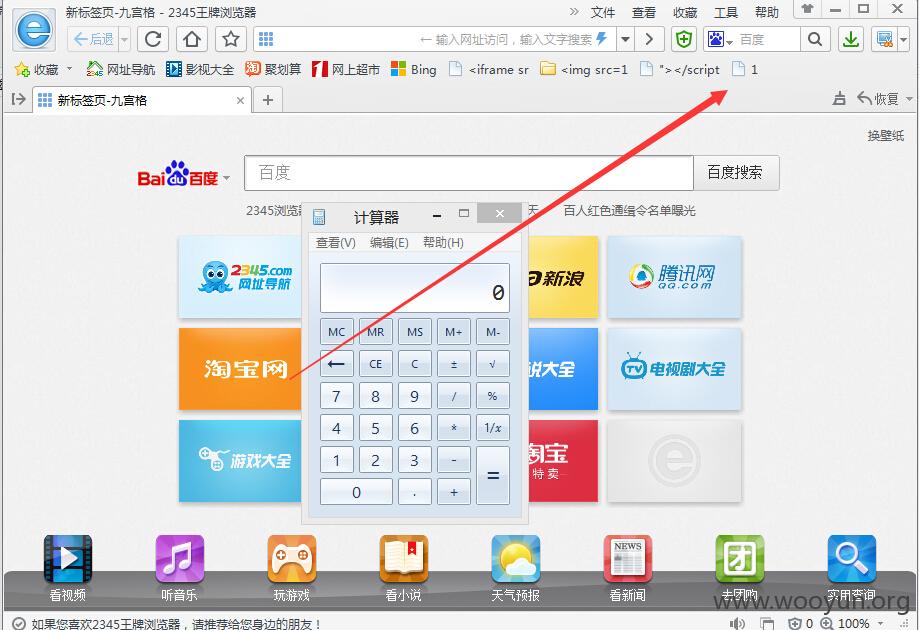
Task: Click the 百度搜索 button
Action: coord(736,173)
